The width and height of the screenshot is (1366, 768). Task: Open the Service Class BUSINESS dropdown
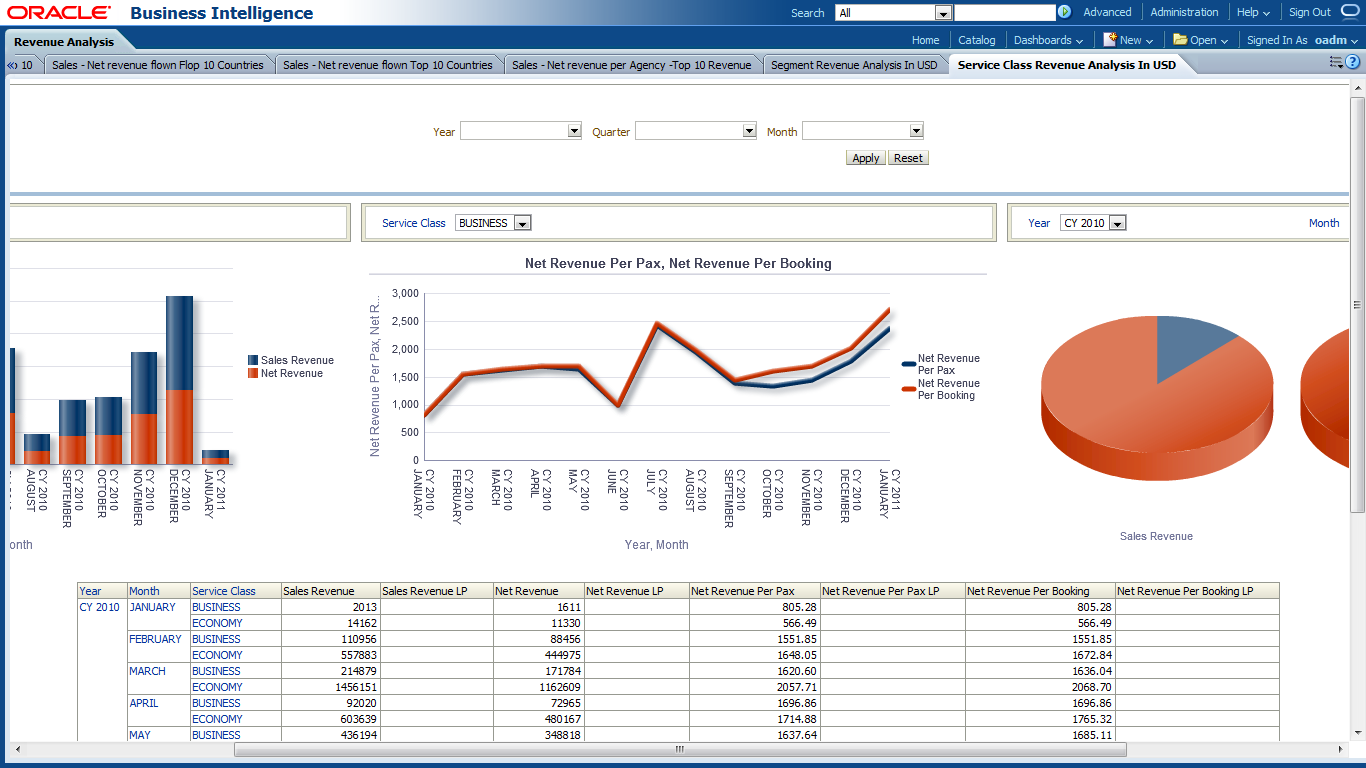(x=522, y=223)
